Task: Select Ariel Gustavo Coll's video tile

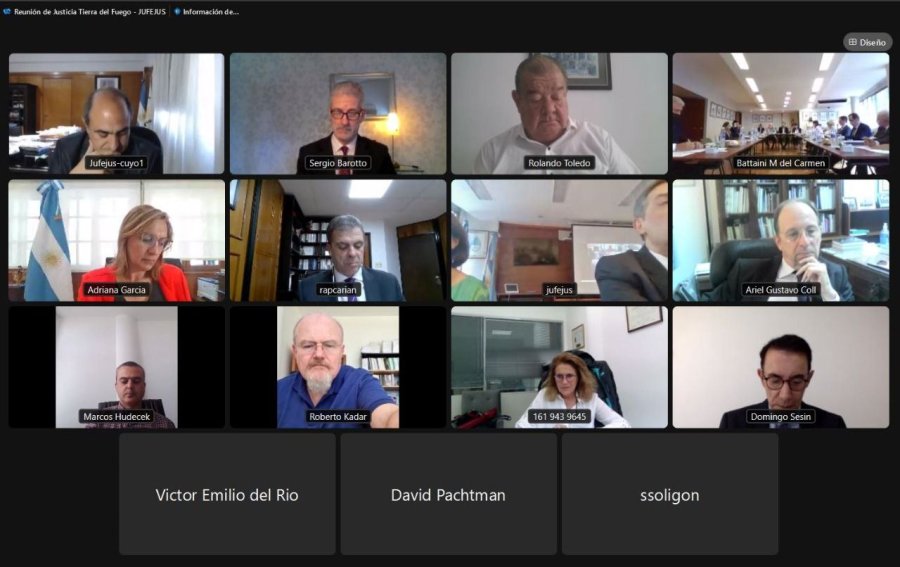Action: tap(781, 240)
